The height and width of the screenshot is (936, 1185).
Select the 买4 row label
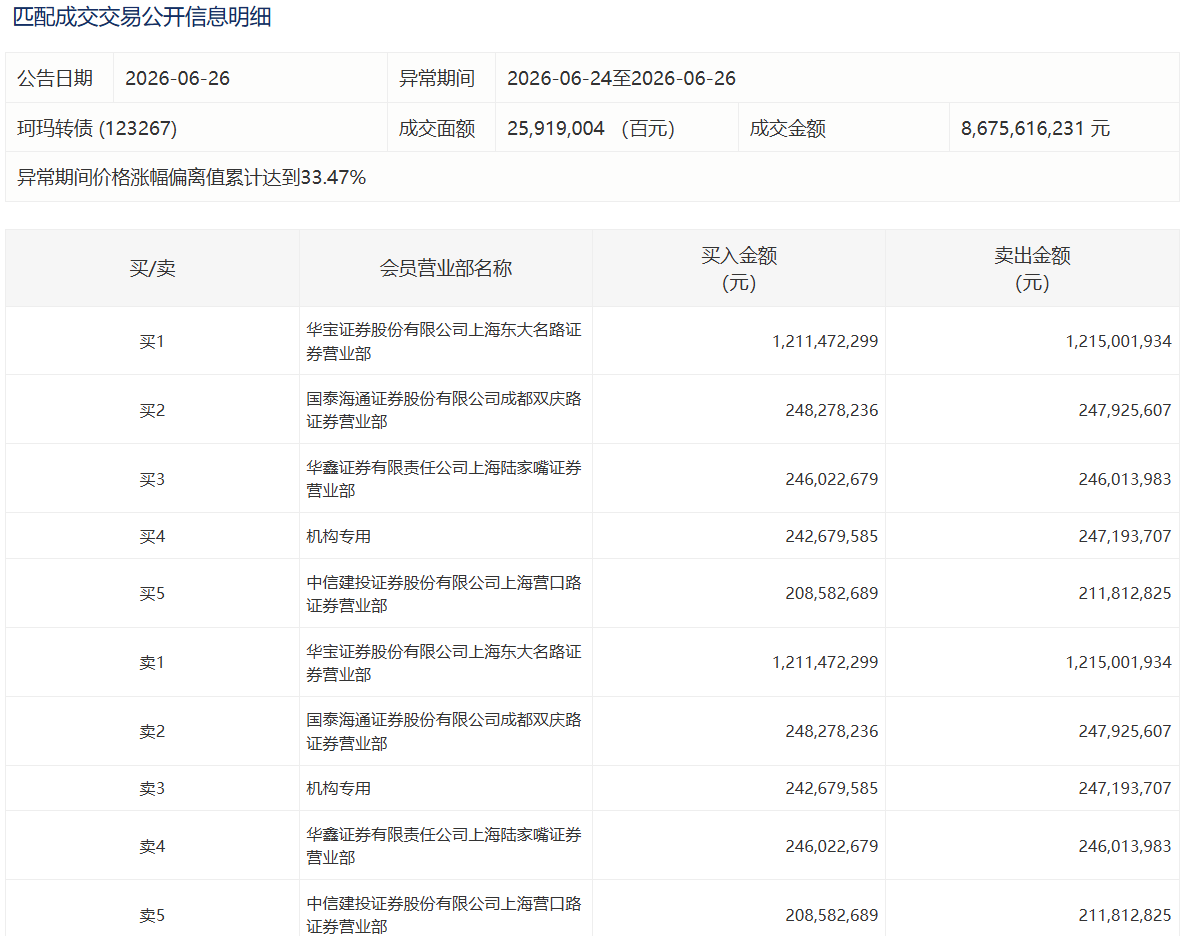[152, 536]
